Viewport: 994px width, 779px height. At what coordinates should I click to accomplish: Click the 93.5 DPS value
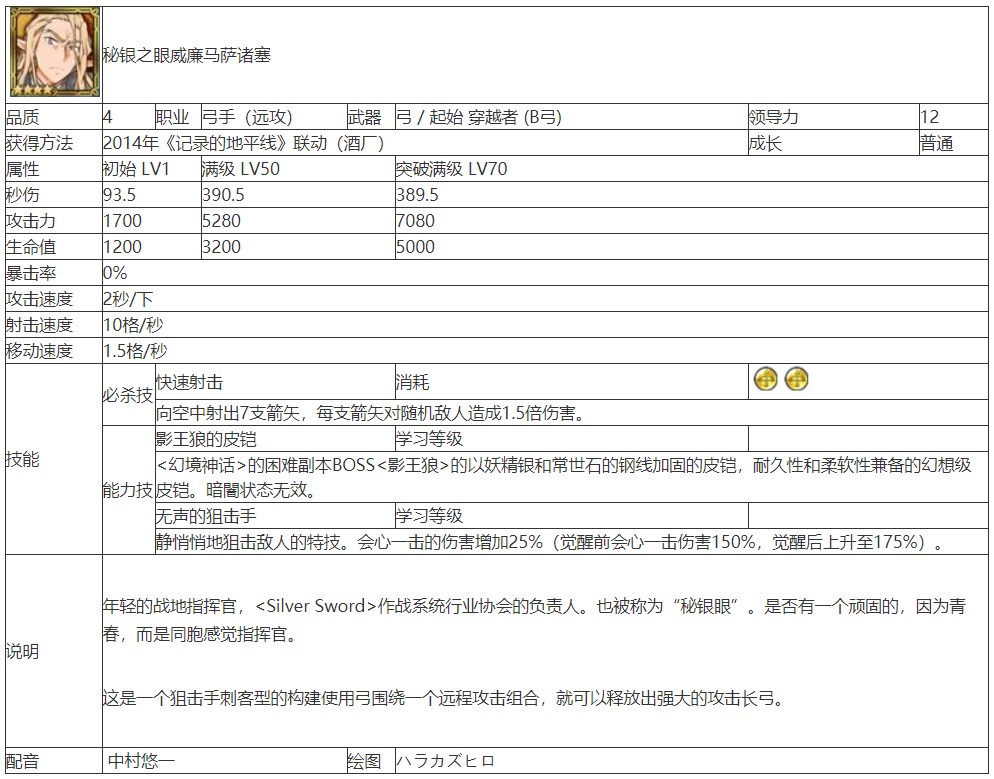pos(120,195)
